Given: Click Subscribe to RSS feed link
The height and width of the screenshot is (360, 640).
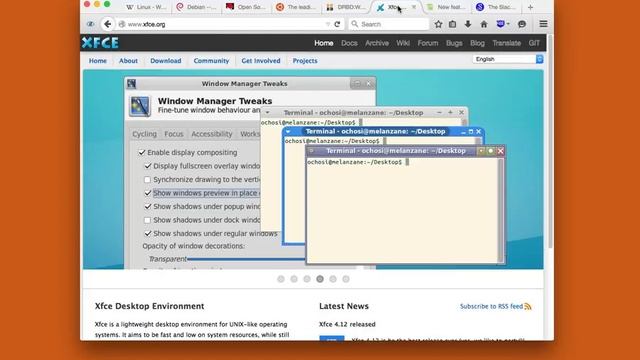Looking at the screenshot, I should pyautogui.click(x=491, y=306).
